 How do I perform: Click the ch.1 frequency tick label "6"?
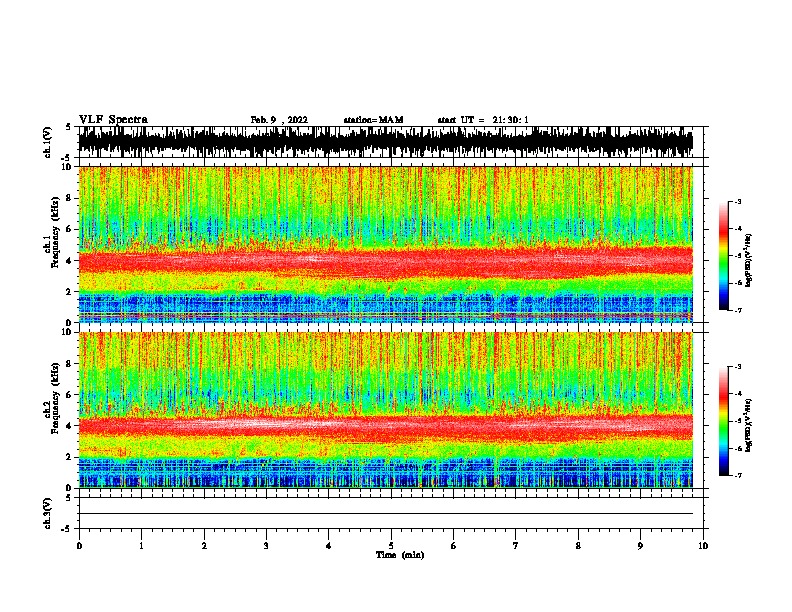click(x=70, y=229)
